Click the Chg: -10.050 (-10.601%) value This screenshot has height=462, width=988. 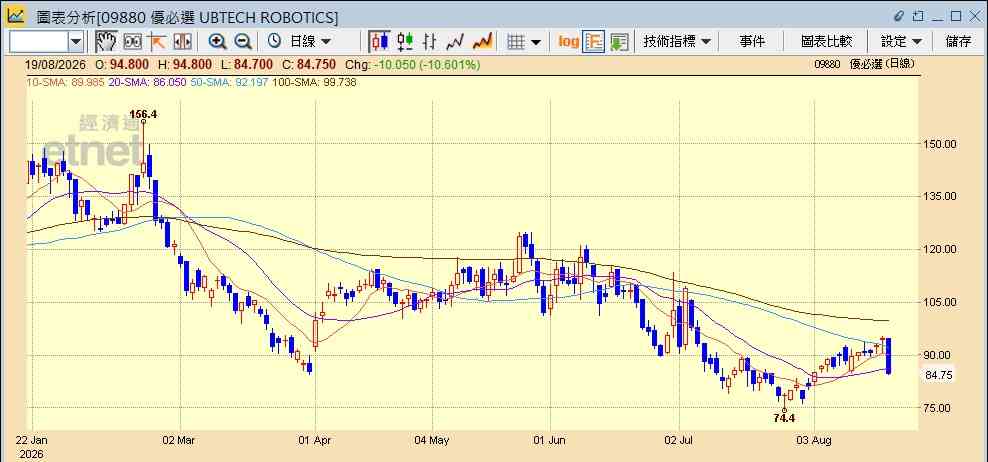[x=413, y=64]
